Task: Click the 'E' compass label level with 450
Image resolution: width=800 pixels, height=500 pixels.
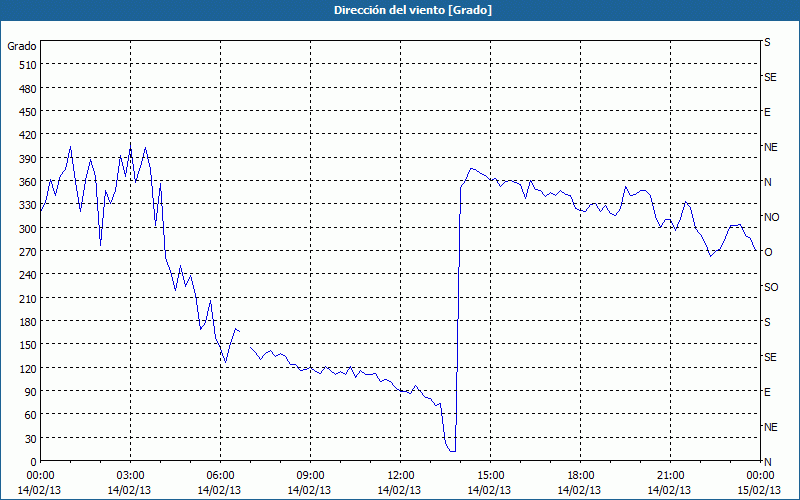Action: [767, 112]
